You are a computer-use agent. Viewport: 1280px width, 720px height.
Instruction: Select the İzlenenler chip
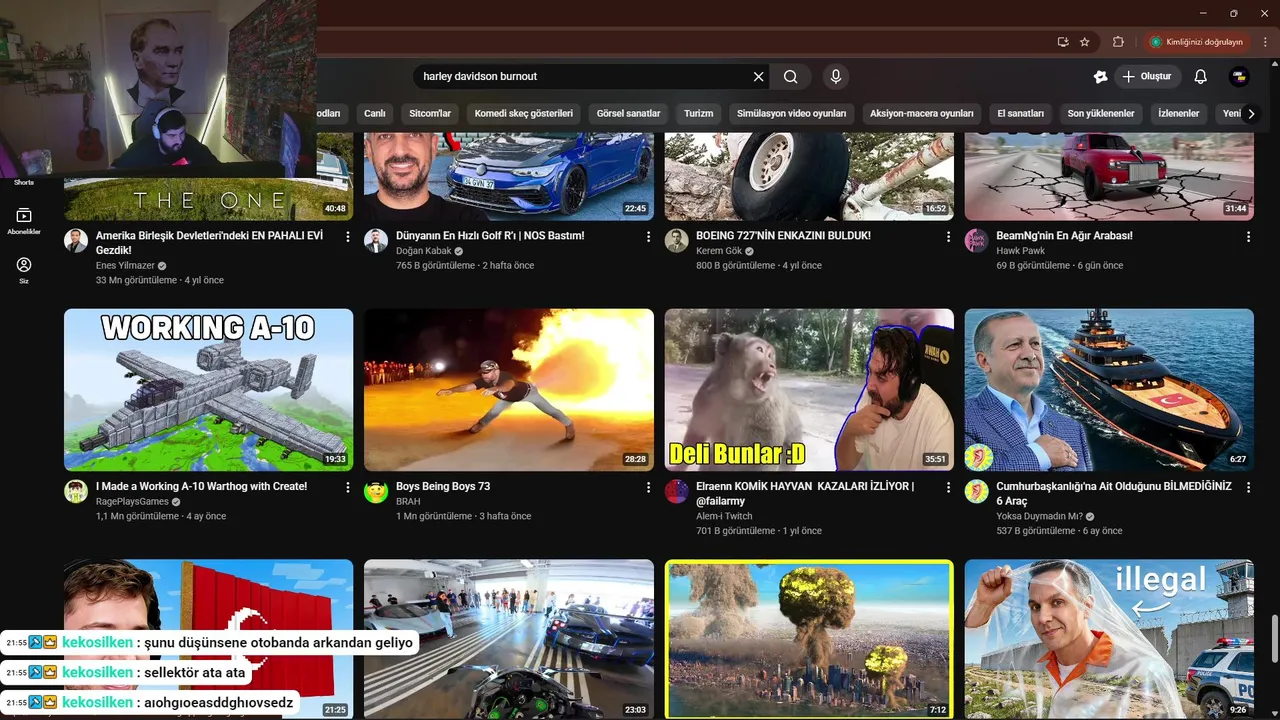pos(1179,114)
